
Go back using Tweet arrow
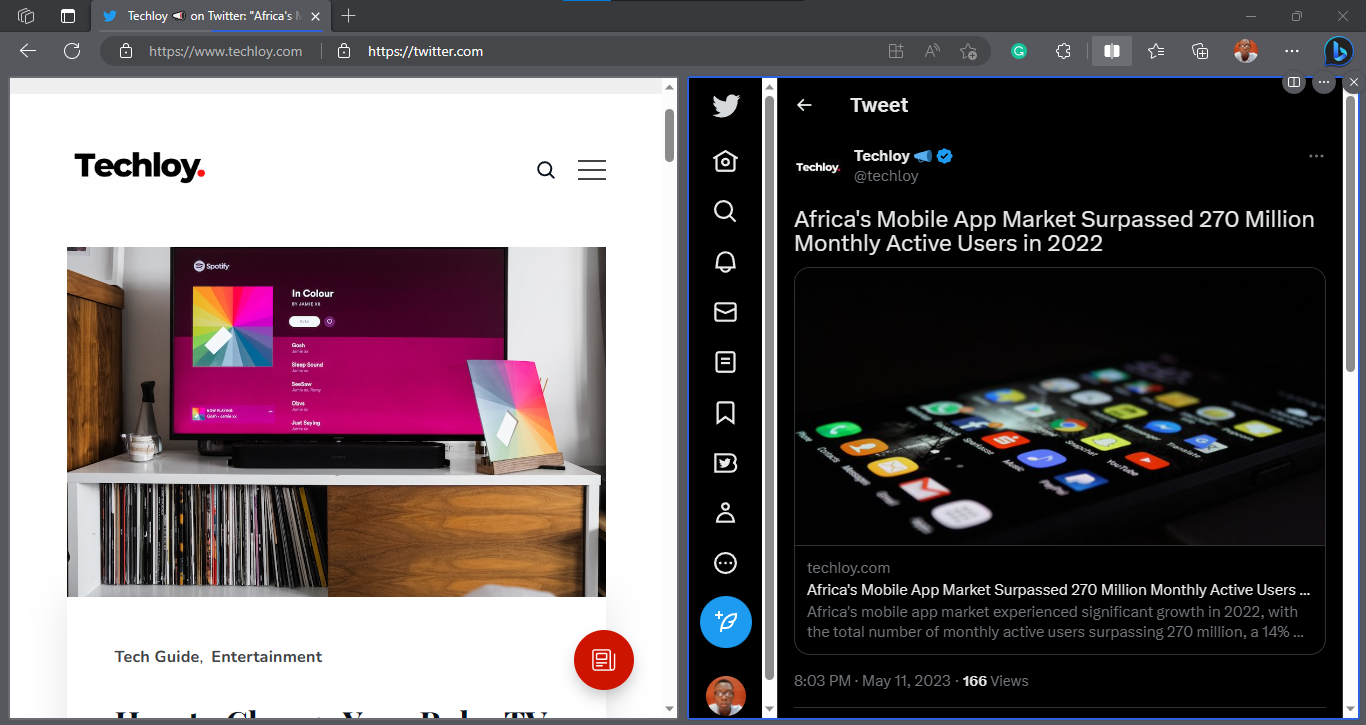pos(804,105)
